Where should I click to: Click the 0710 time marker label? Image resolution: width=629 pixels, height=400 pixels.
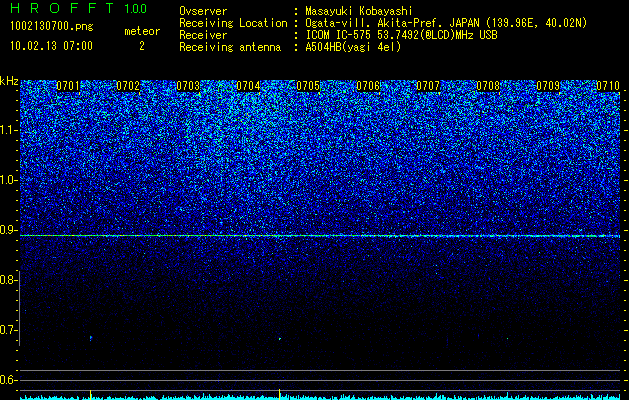(608, 86)
